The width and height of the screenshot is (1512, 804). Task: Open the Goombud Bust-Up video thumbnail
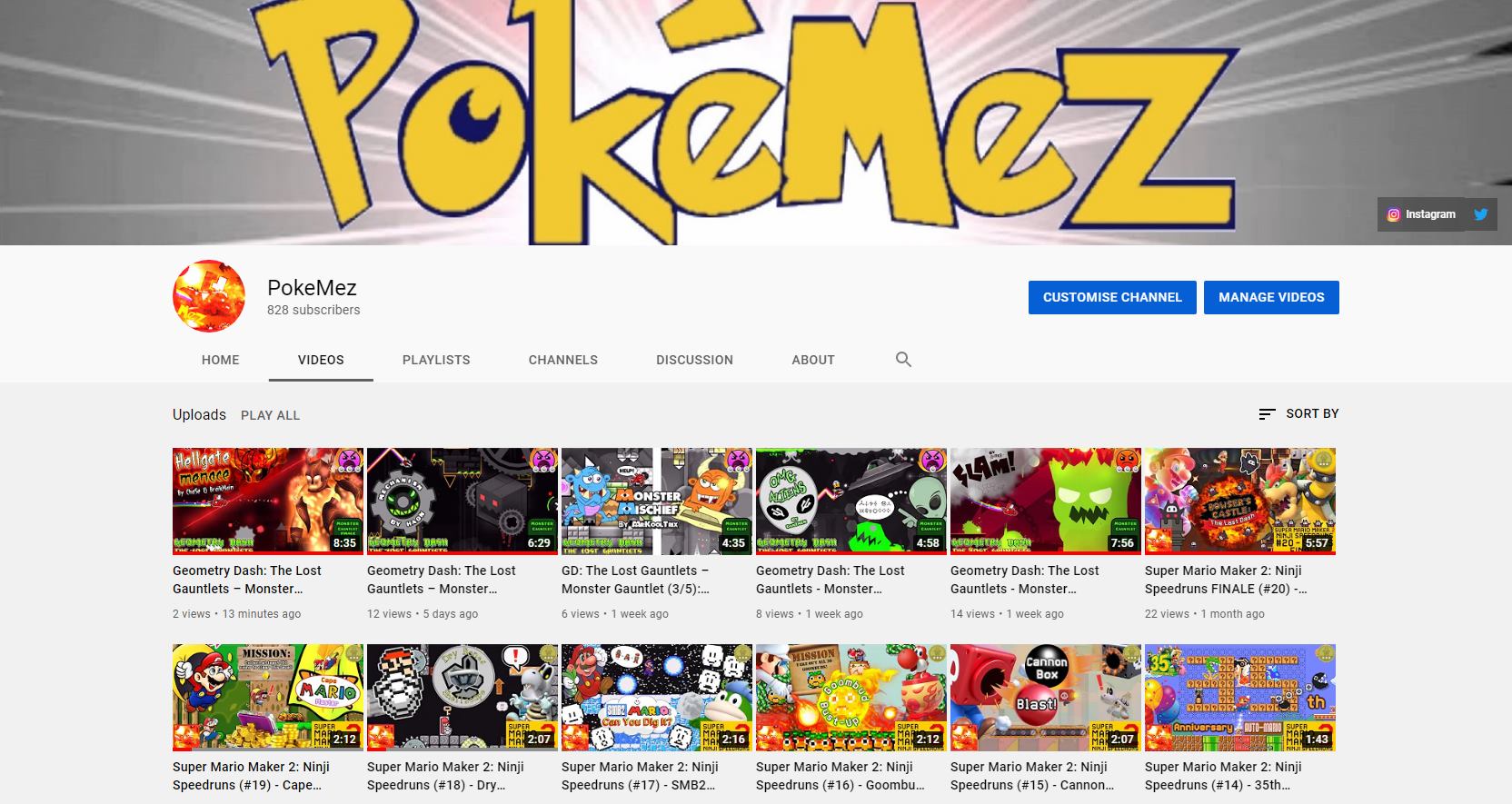(x=851, y=698)
